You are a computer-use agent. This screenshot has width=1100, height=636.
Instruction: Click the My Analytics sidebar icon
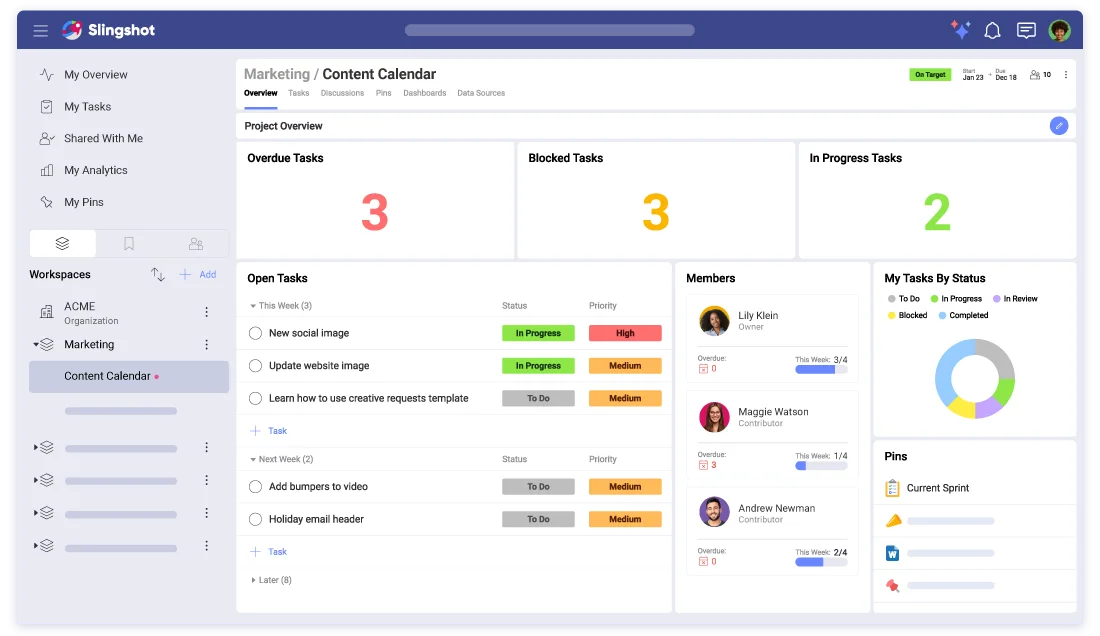point(47,170)
